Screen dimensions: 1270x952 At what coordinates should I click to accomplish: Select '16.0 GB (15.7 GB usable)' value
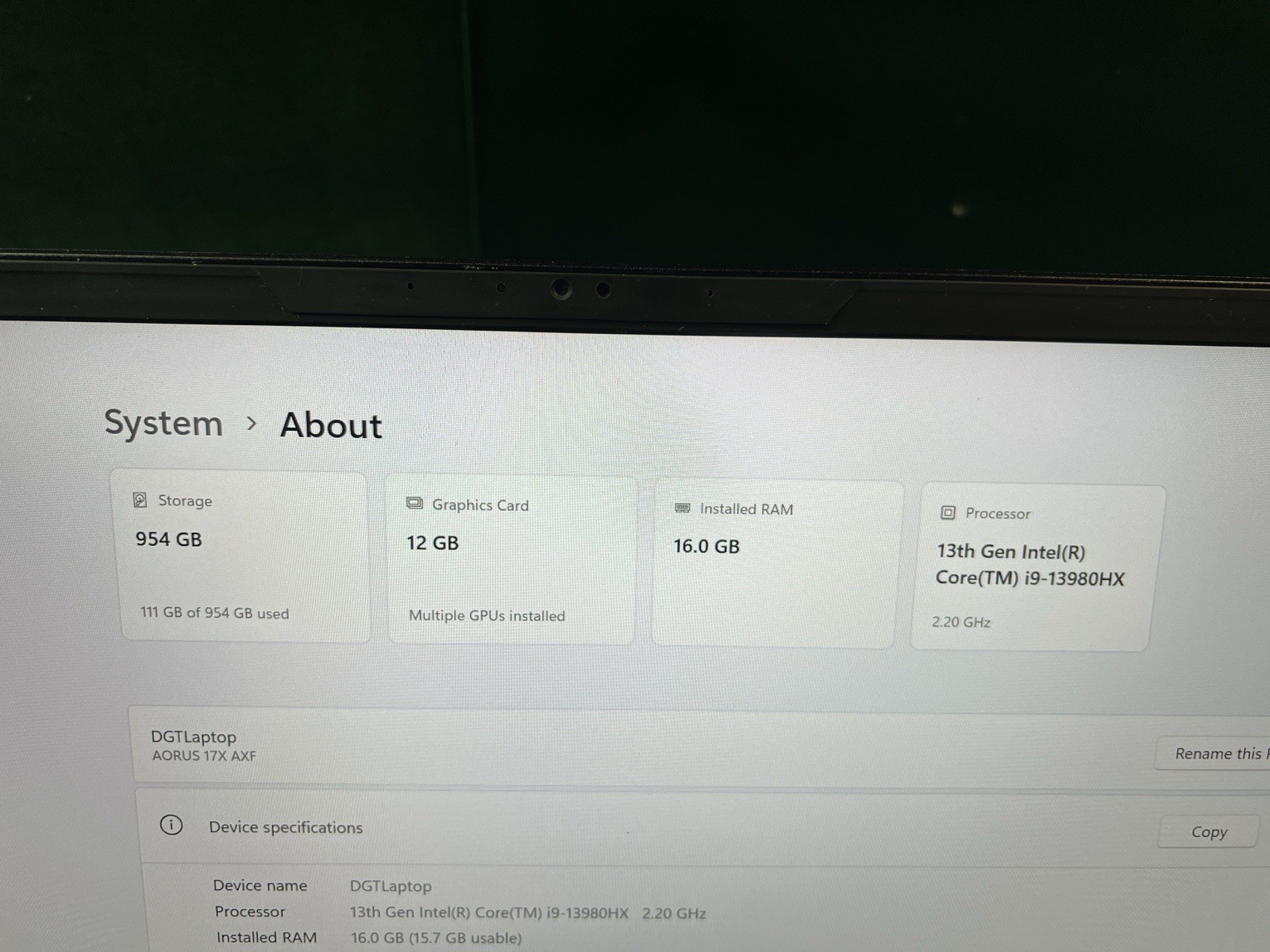pyautogui.click(x=437, y=939)
